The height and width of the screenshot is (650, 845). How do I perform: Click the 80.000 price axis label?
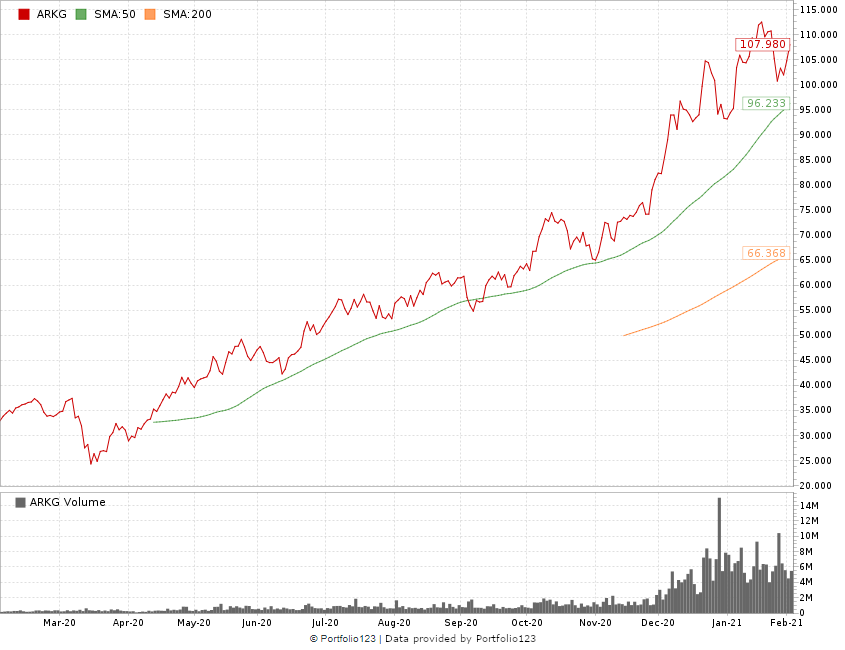816,185
